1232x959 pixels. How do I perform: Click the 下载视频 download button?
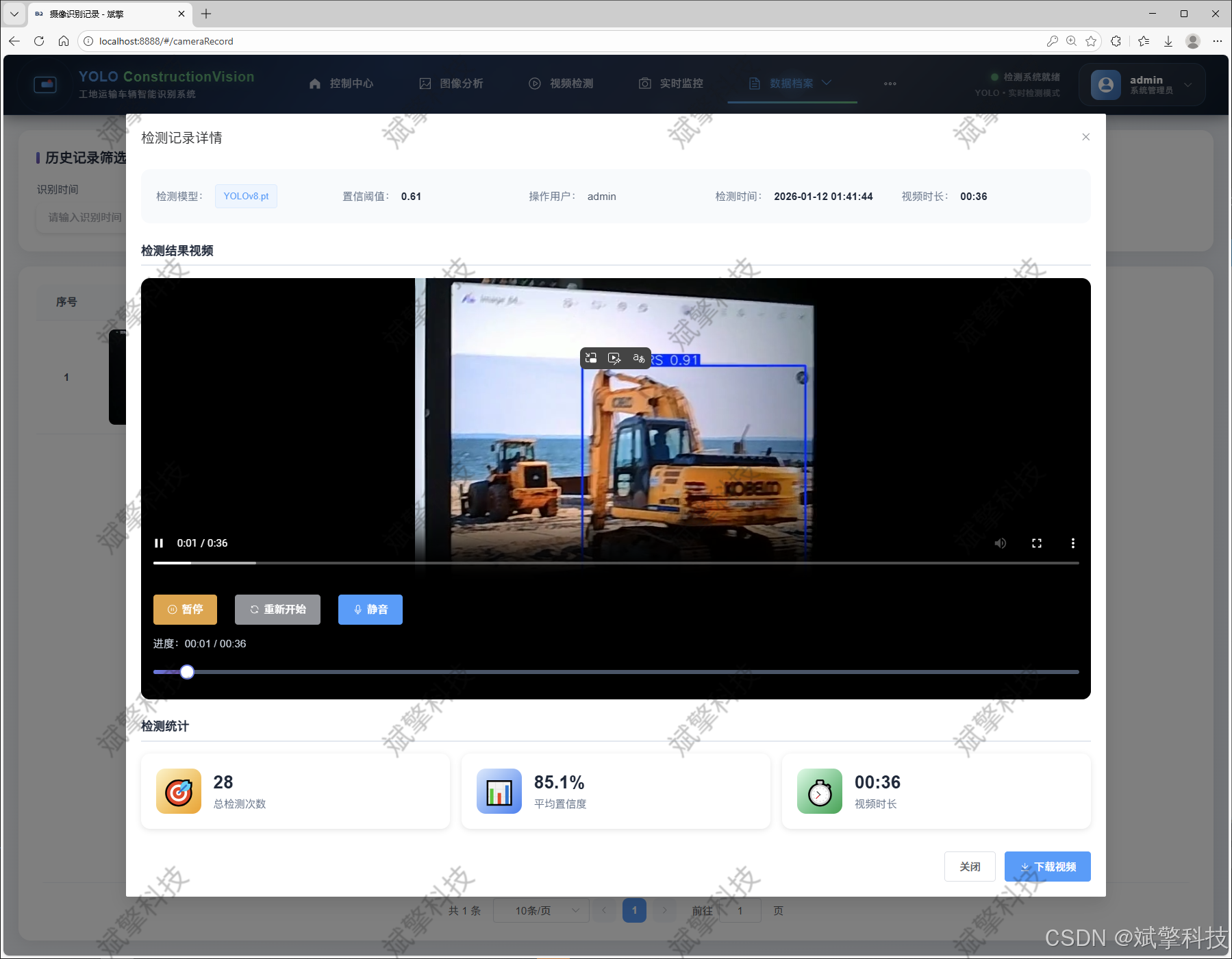1047,867
